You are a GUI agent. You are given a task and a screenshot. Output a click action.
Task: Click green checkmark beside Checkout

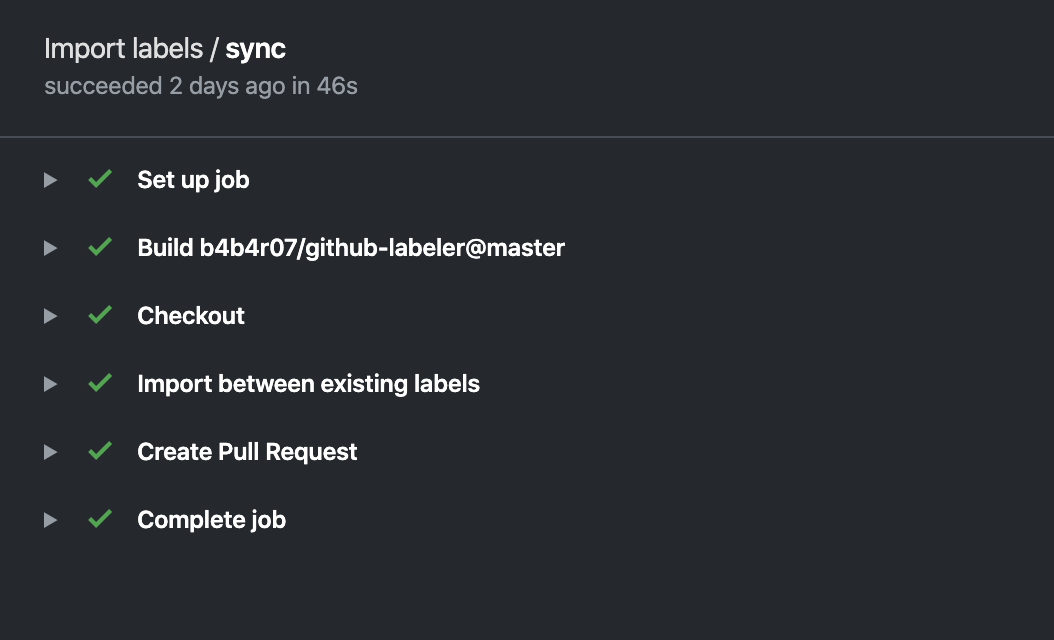pyautogui.click(x=100, y=315)
